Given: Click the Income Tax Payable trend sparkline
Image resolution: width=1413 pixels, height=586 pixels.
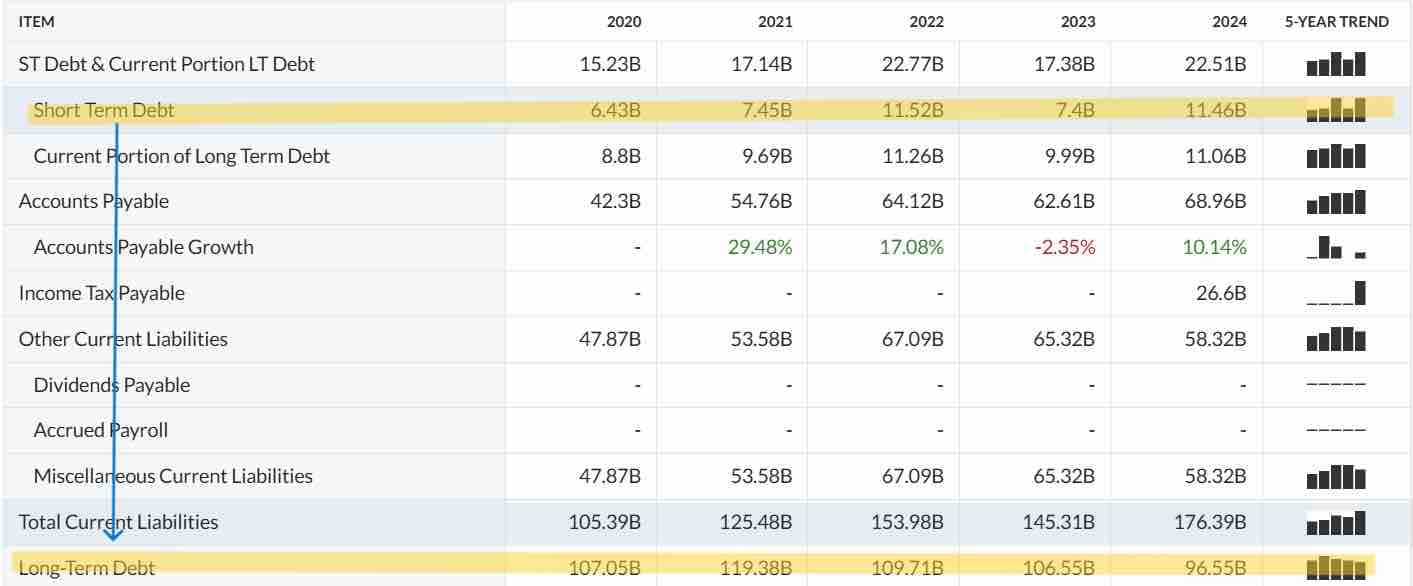Looking at the screenshot, I should pyautogui.click(x=1336, y=293).
